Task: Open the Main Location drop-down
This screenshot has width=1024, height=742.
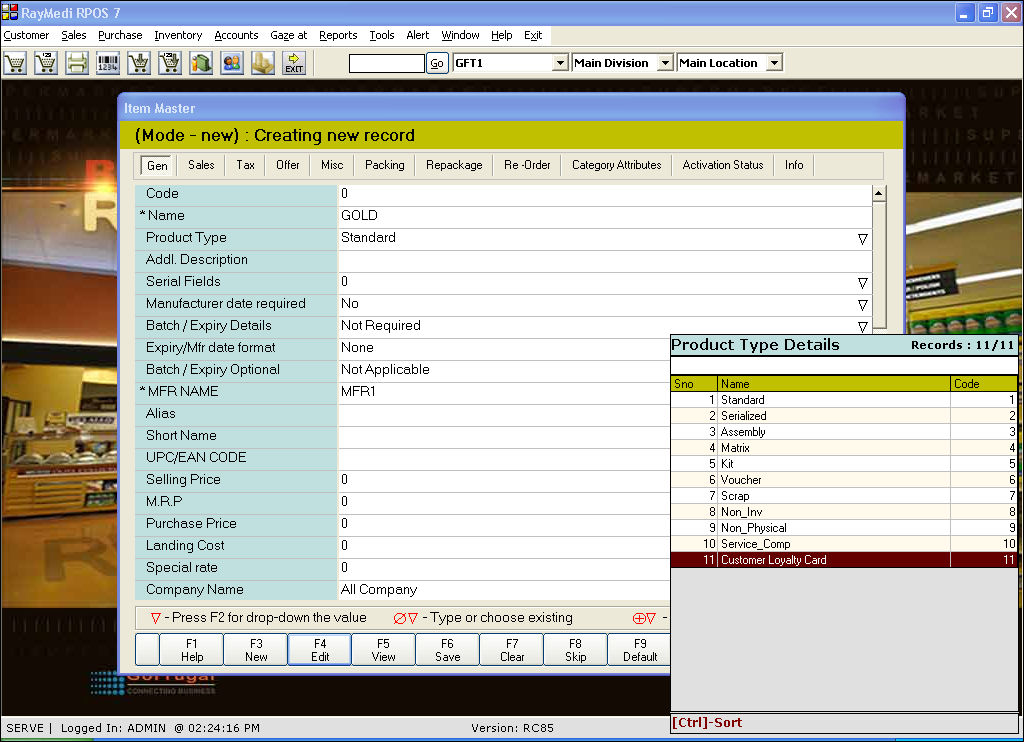Action: (x=774, y=63)
